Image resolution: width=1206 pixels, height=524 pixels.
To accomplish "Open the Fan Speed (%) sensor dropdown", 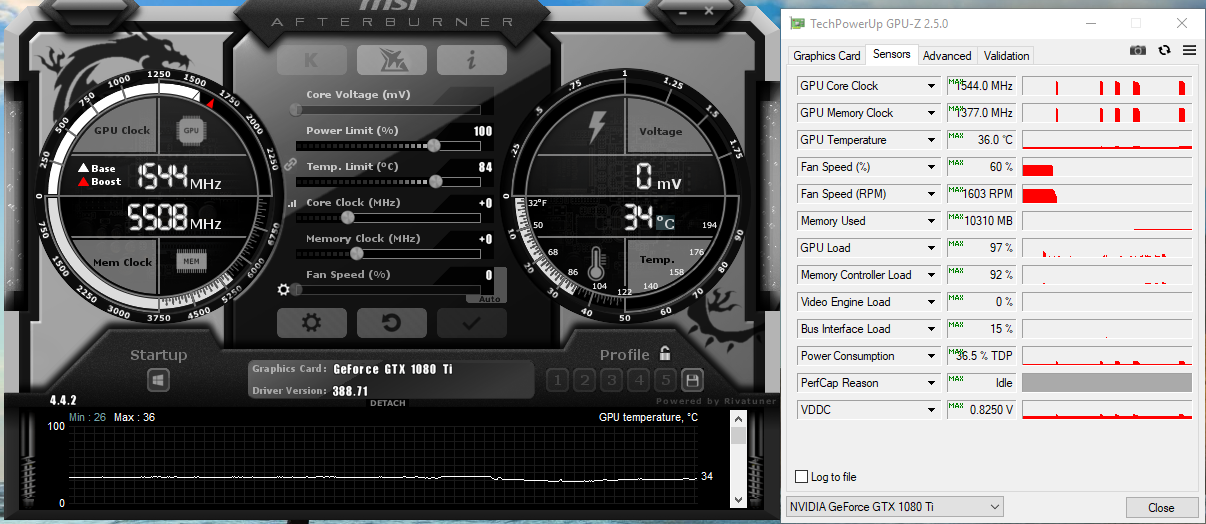I will pos(932,167).
